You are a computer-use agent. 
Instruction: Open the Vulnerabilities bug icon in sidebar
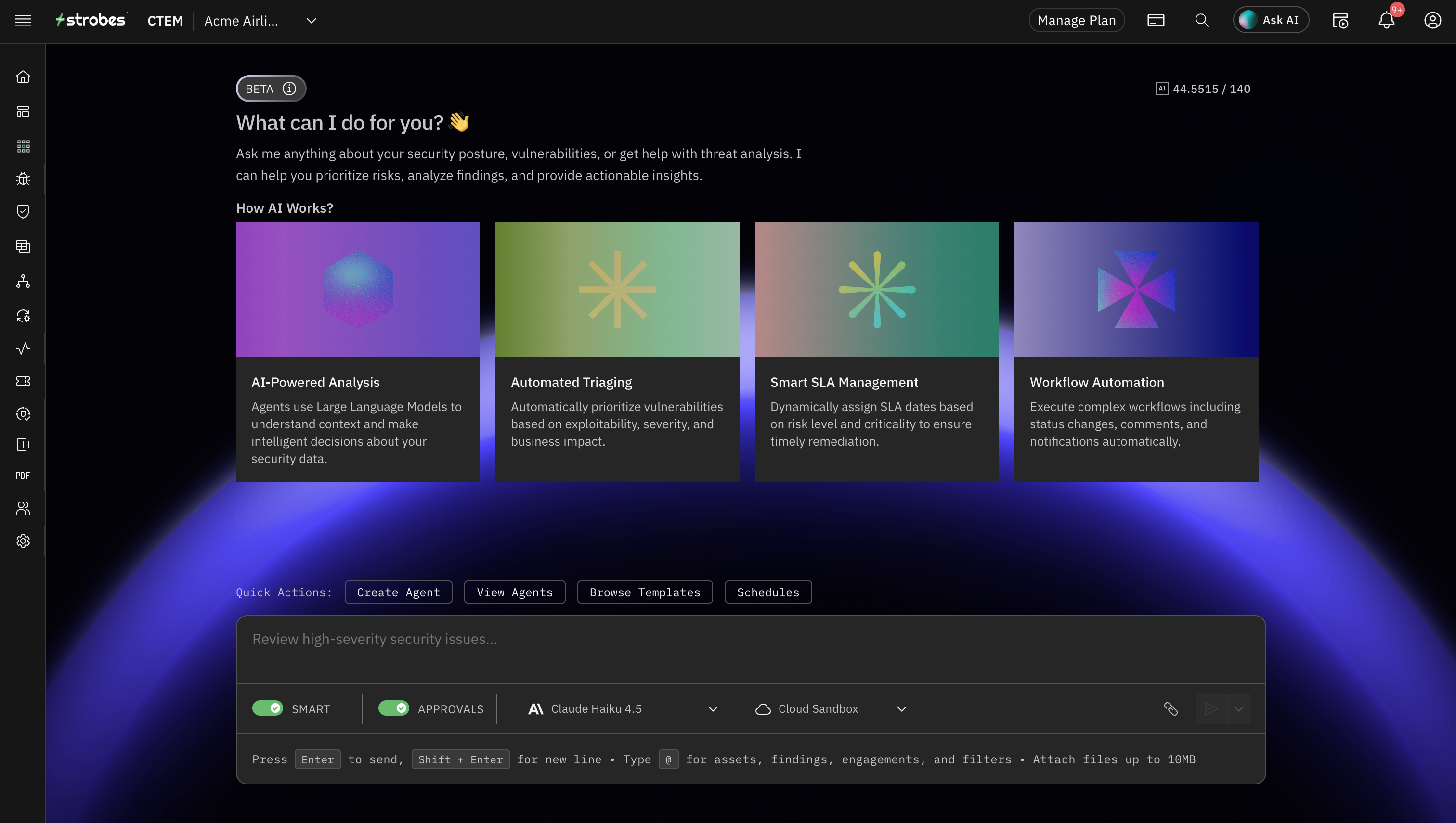tap(23, 179)
